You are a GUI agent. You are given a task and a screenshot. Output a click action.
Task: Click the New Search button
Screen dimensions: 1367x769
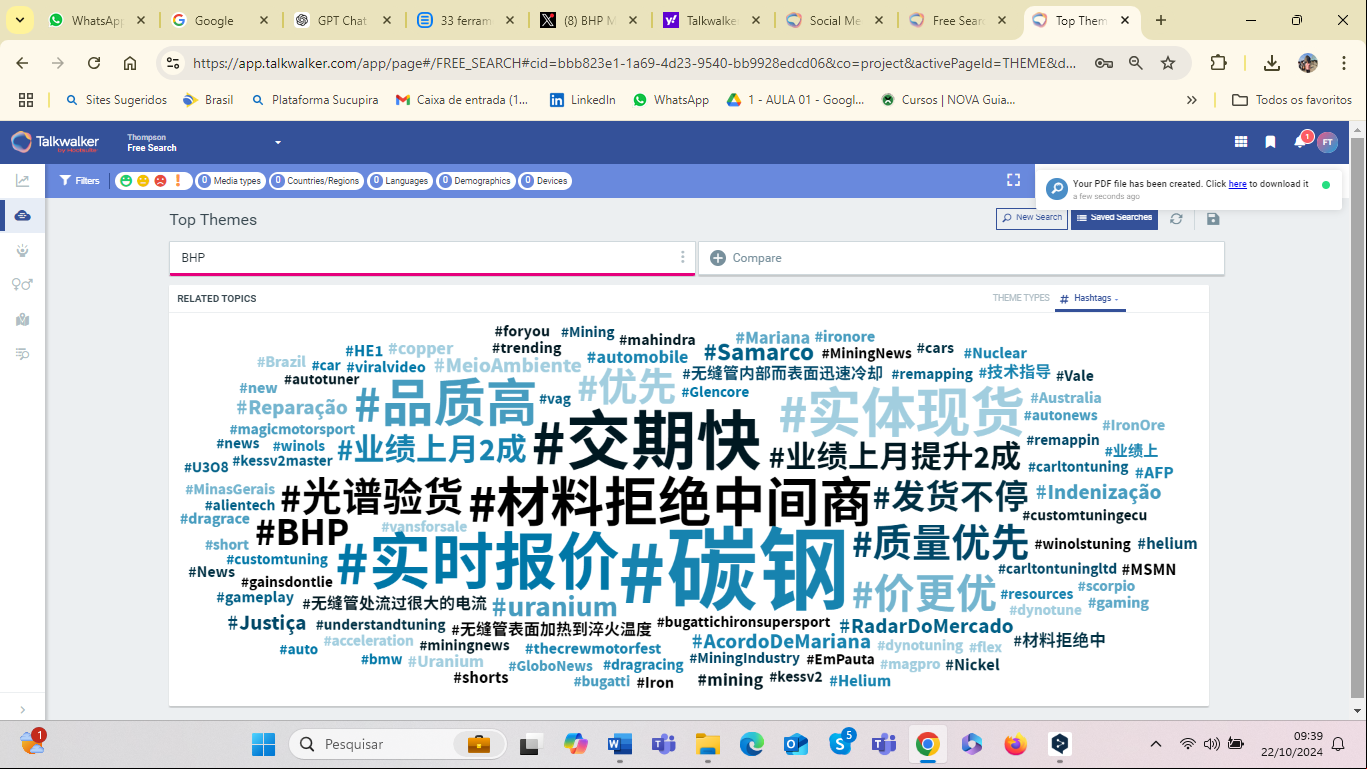point(1032,218)
